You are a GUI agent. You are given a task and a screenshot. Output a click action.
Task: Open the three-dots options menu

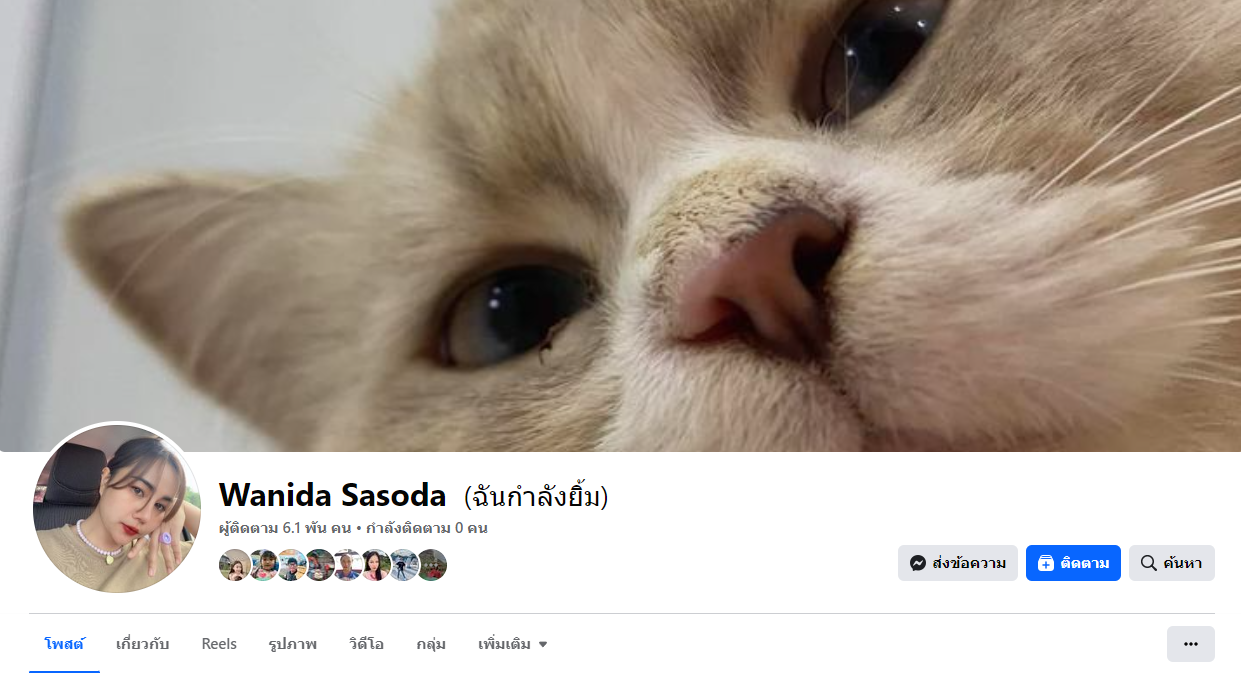(x=1190, y=644)
